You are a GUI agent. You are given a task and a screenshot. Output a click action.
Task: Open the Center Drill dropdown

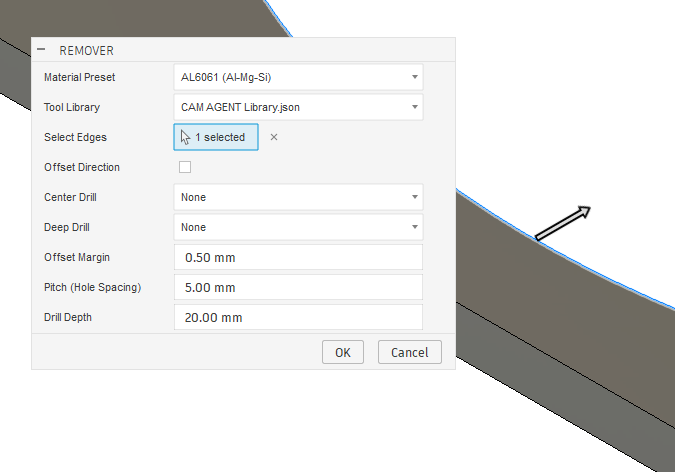[298, 197]
